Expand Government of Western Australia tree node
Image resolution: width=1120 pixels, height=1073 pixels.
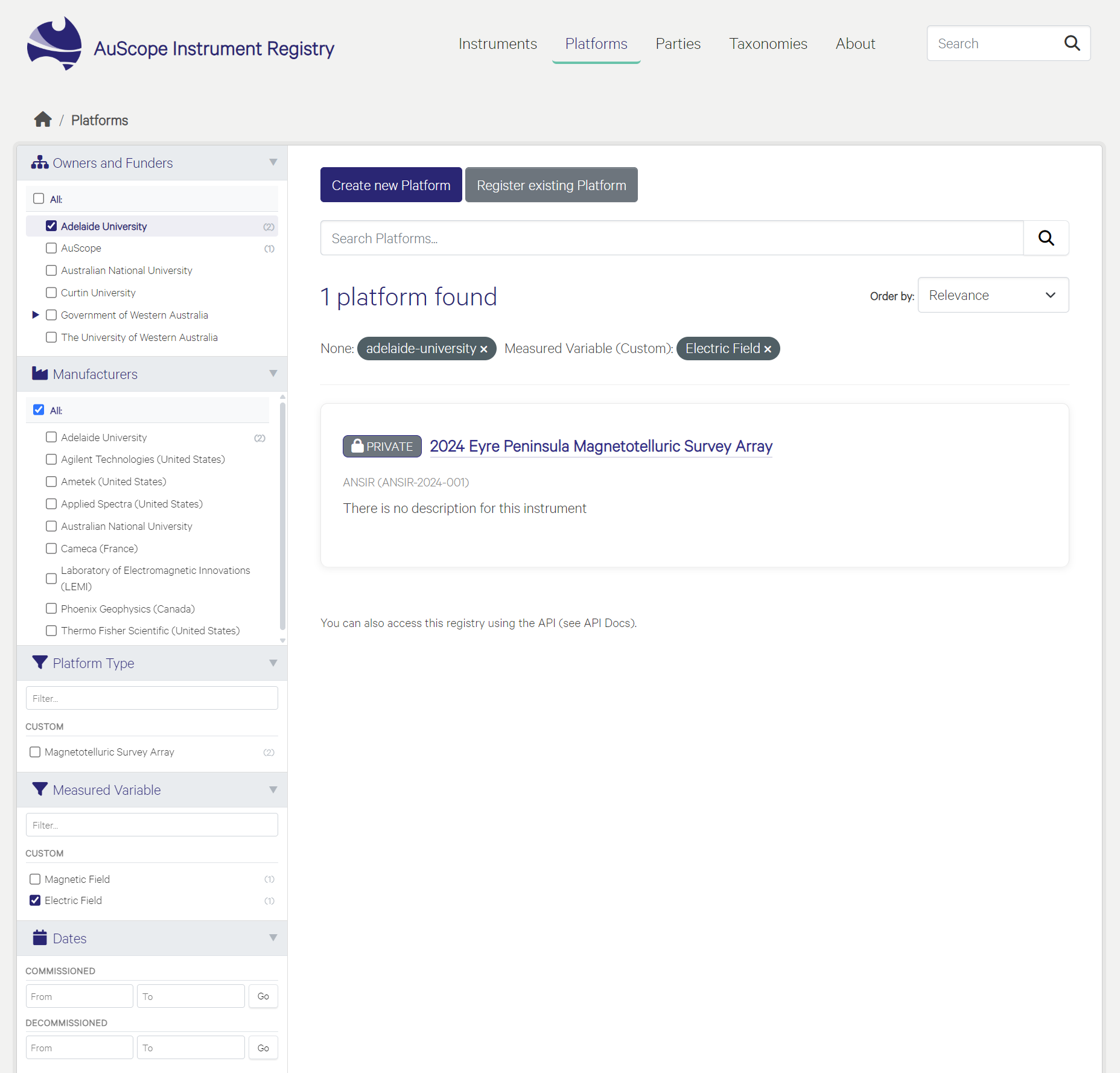pos(36,314)
